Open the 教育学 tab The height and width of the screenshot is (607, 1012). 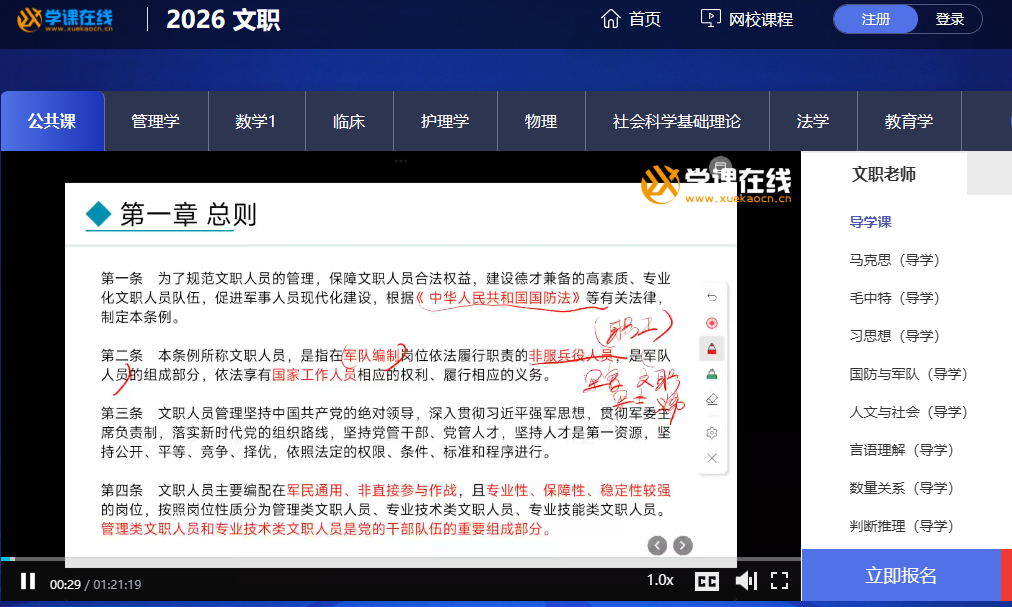click(x=909, y=121)
